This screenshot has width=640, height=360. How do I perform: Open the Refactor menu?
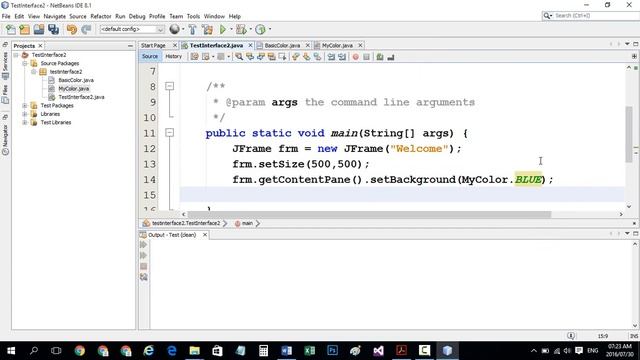click(x=101, y=16)
